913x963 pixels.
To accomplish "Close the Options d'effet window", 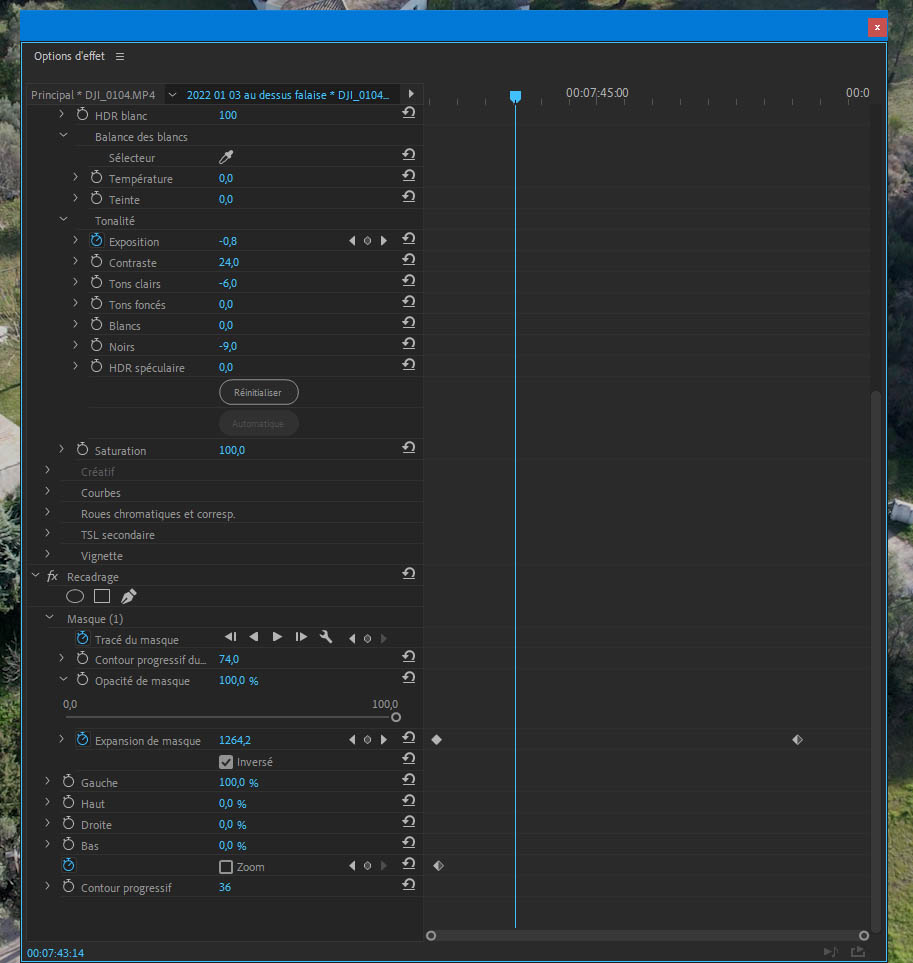I will coord(877,27).
